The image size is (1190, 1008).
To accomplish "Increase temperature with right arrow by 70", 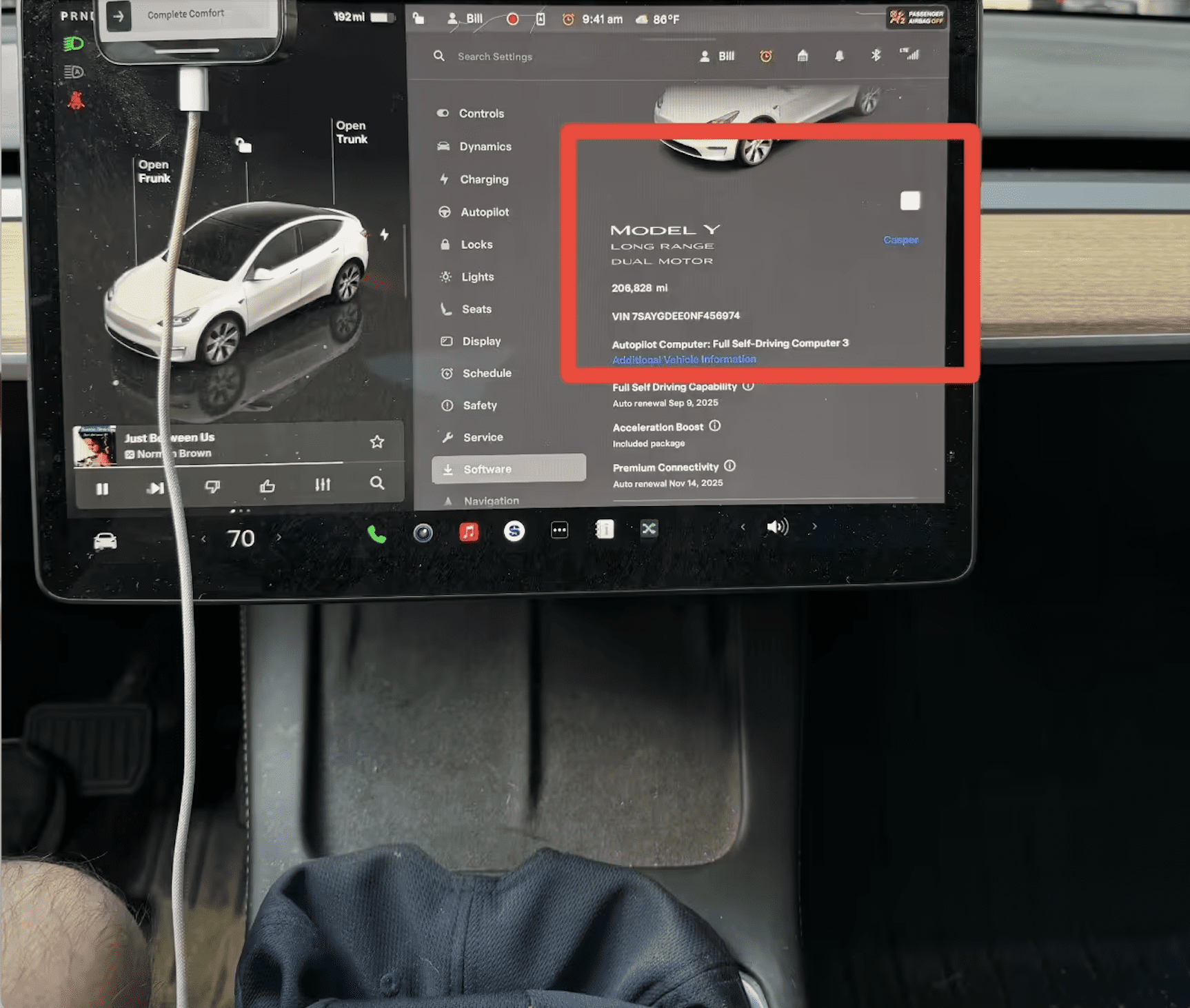I will point(279,537).
